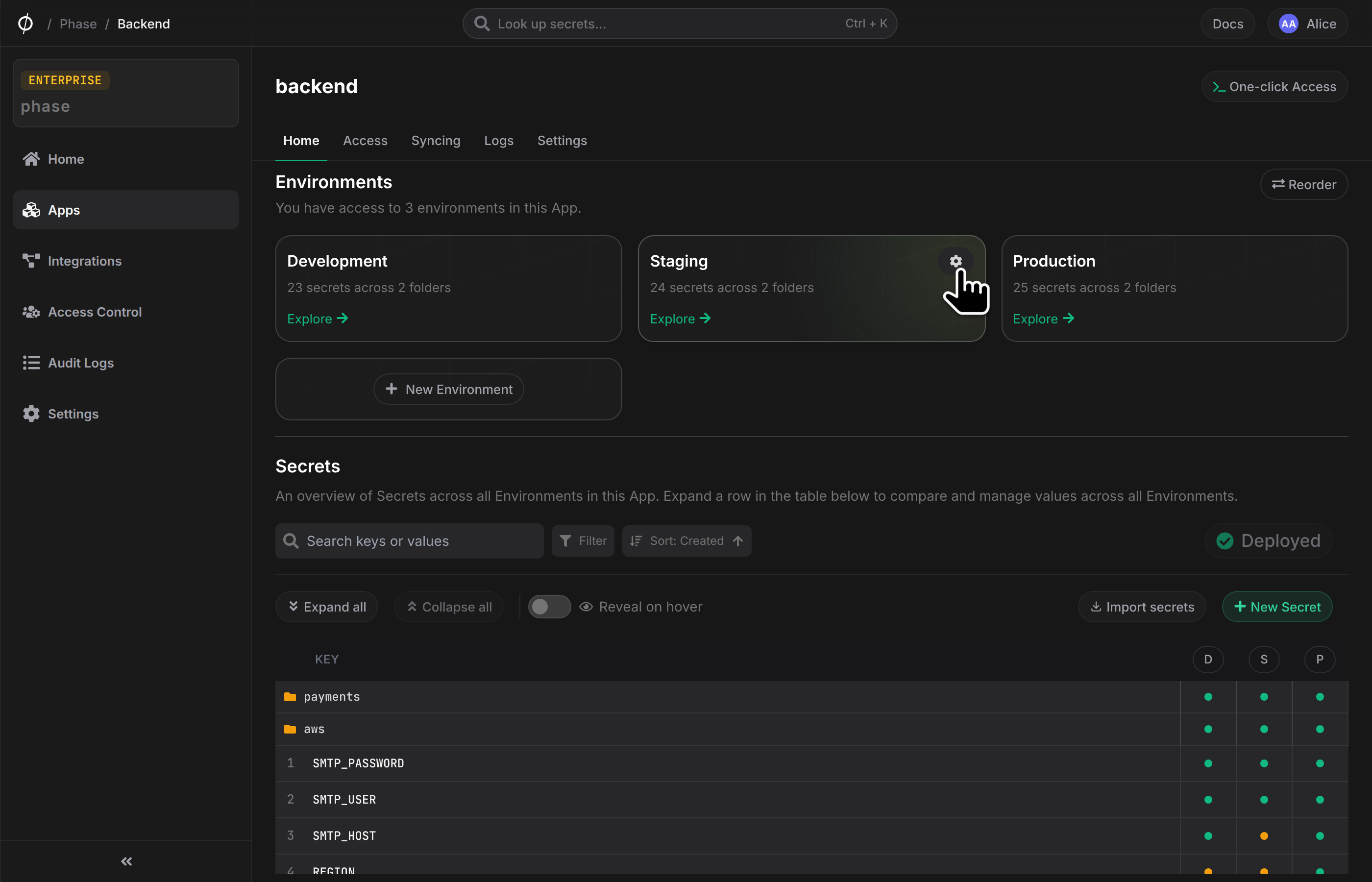Focus the Search keys or values field
Viewport: 1372px width, 882px height.
pos(410,540)
